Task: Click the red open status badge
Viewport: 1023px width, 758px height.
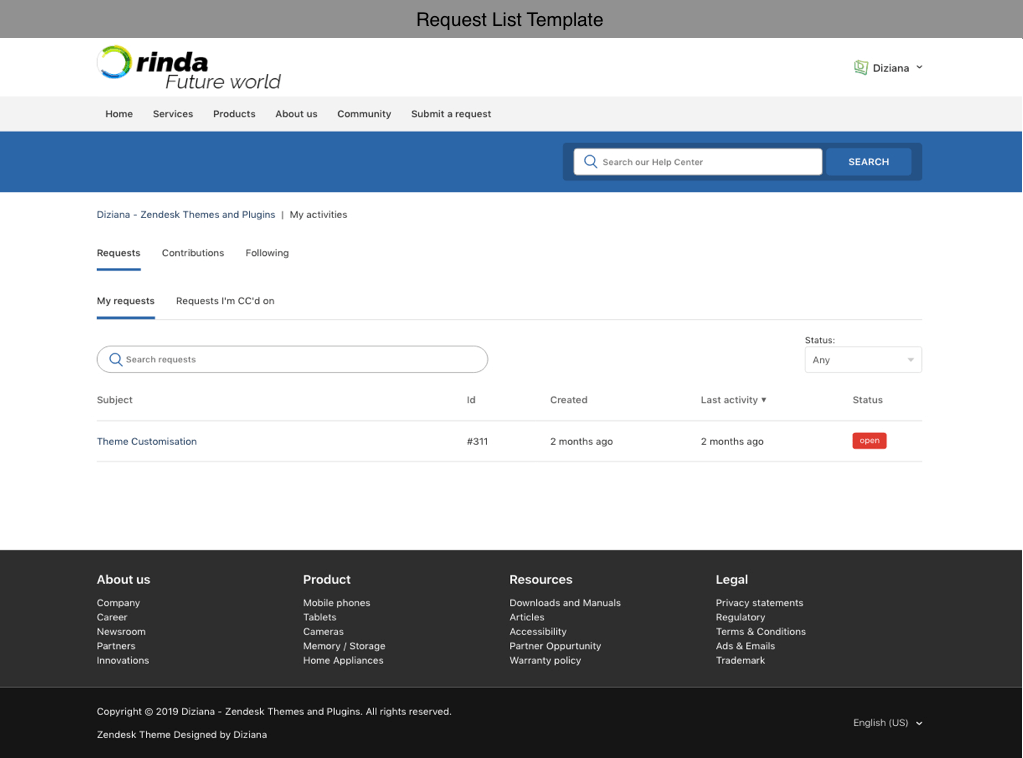Action: [x=869, y=441]
